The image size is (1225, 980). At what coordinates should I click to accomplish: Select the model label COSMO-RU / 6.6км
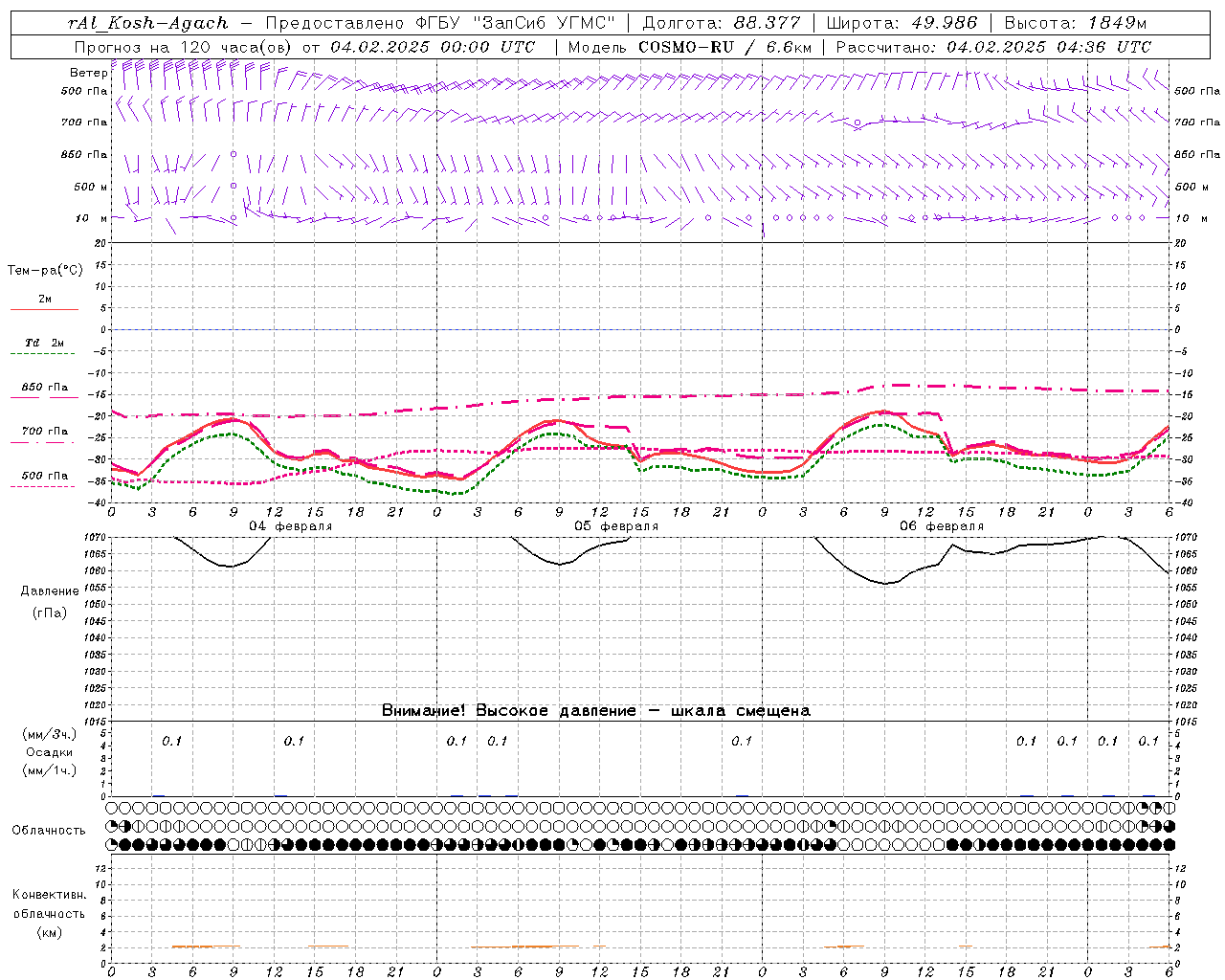coord(724,47)
